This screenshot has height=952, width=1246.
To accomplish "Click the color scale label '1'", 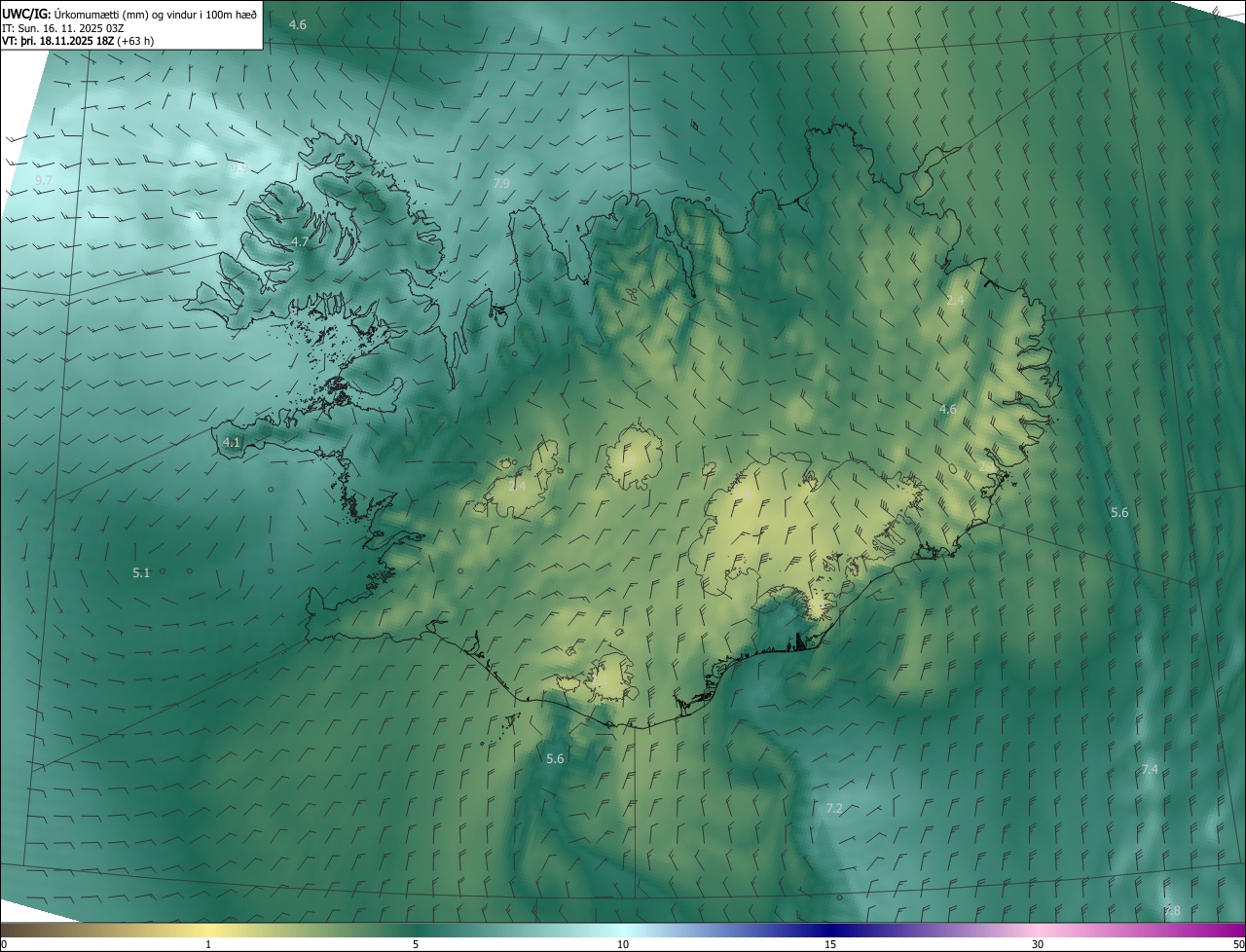I will [208, 944].
